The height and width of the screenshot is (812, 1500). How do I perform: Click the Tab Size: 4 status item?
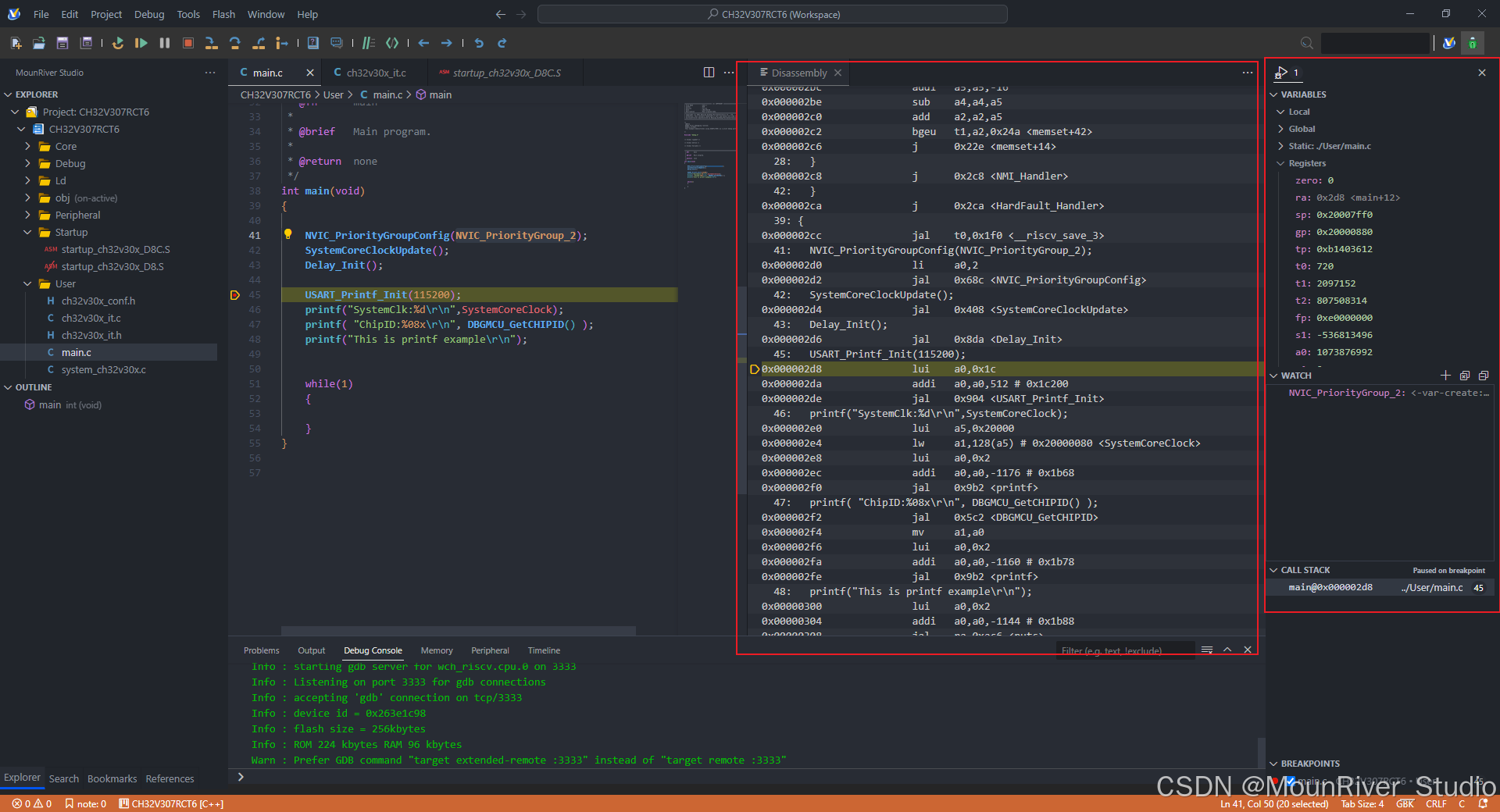click(1362, 803)
